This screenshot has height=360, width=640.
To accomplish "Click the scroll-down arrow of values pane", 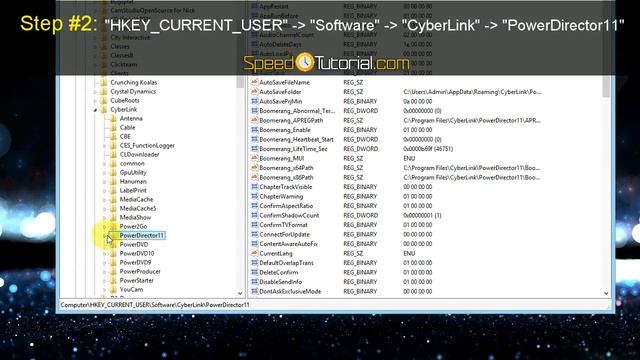I will [x=606, y=293].
